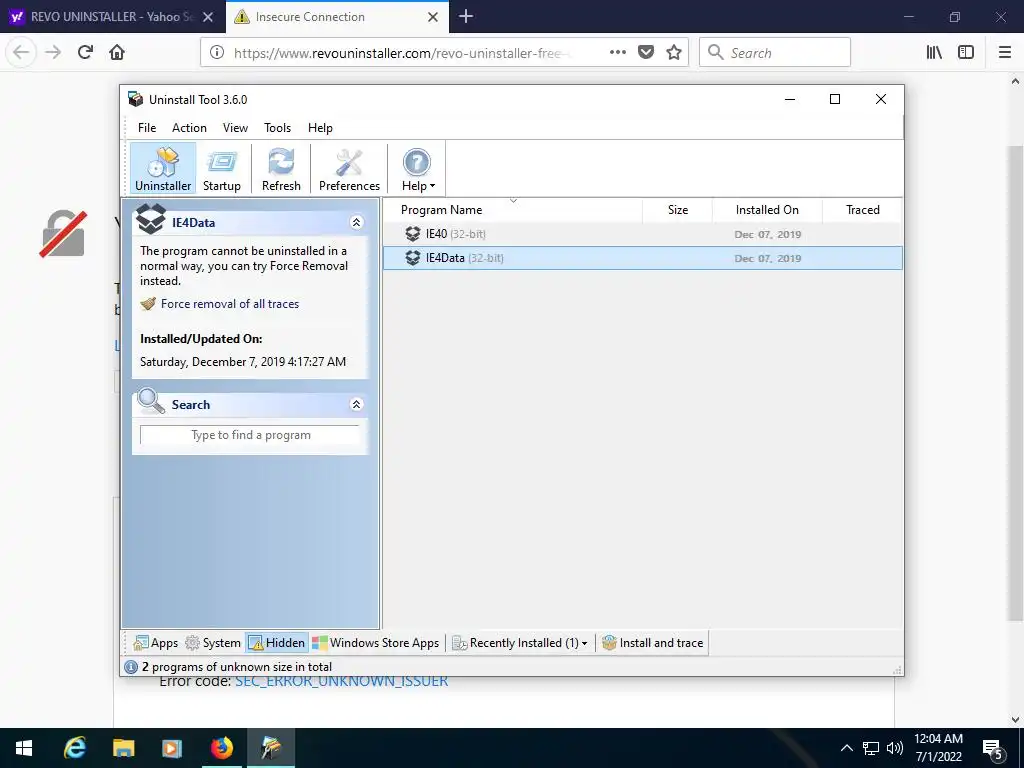
Task: Click the IE40 row package icon
Action: pyautogui.click(x=413, y=234)
